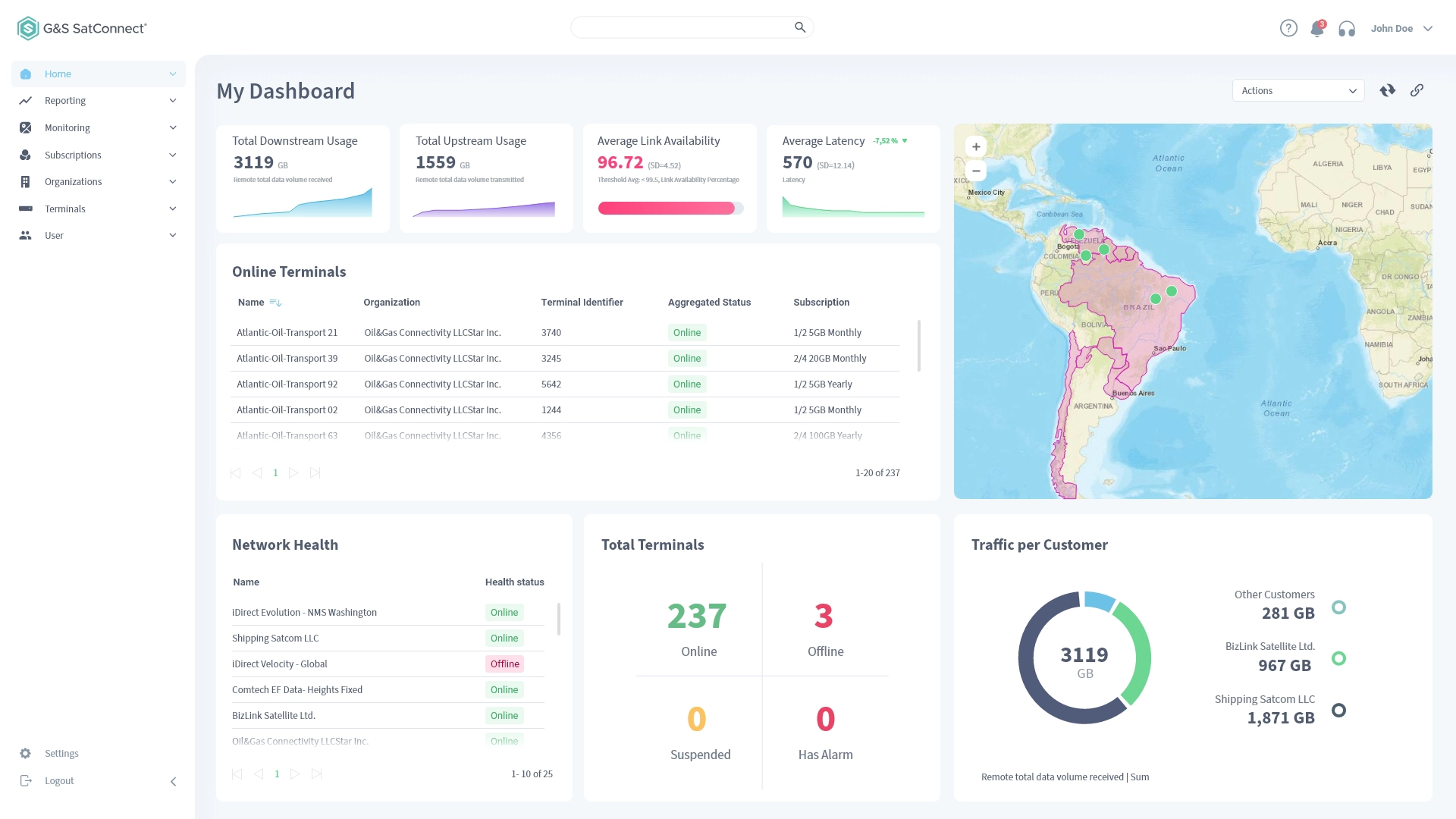Refresh the dashboard with the sync icon
This screenshot has height=819, width=1456.
[1388, 90]
